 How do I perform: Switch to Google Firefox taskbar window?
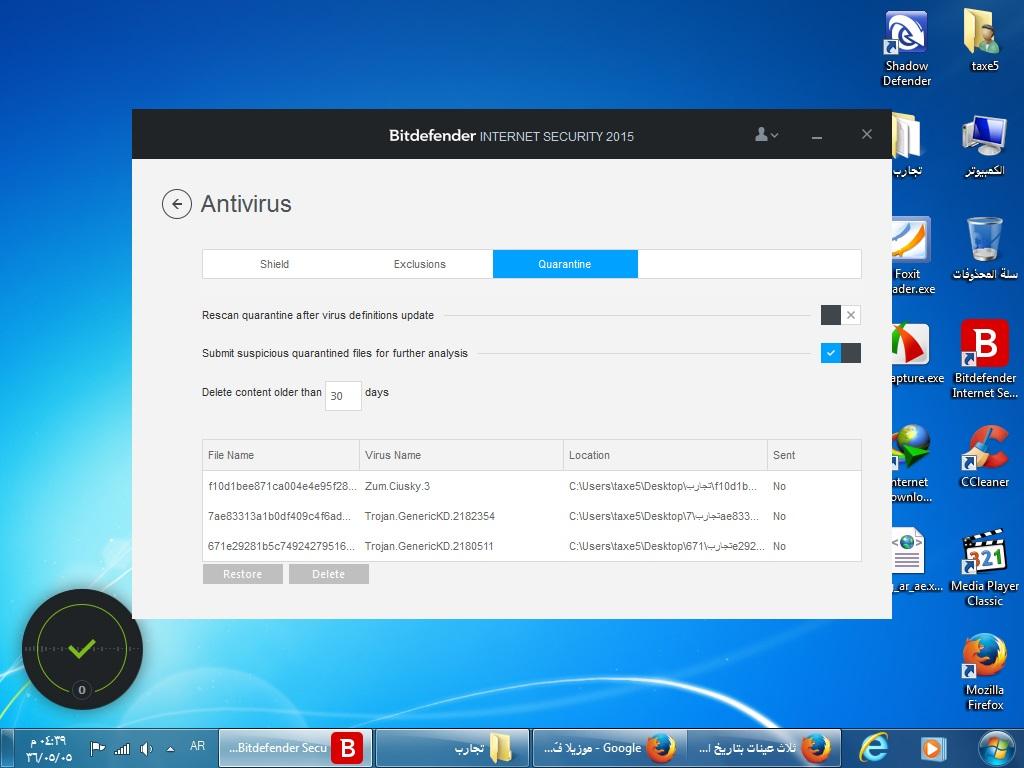609,748
